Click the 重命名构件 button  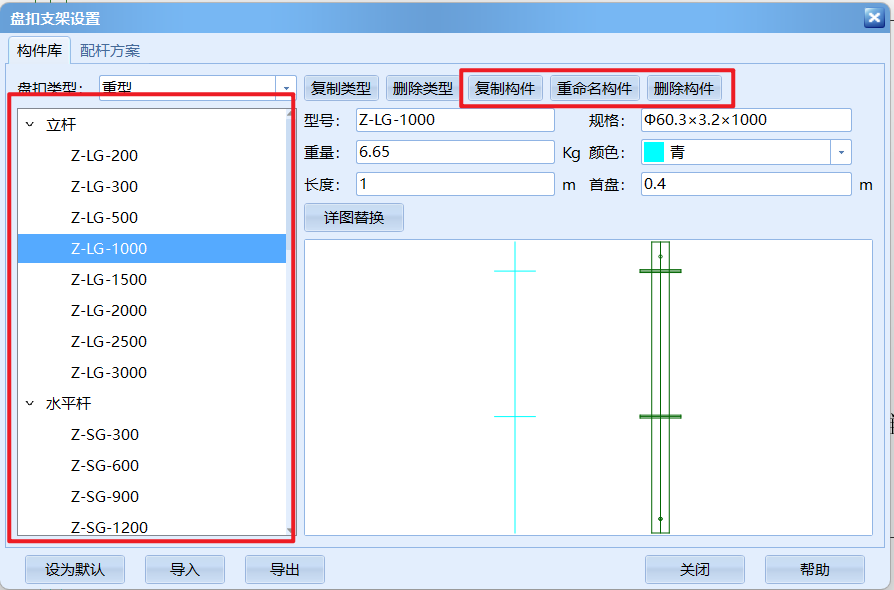point(594,88)
